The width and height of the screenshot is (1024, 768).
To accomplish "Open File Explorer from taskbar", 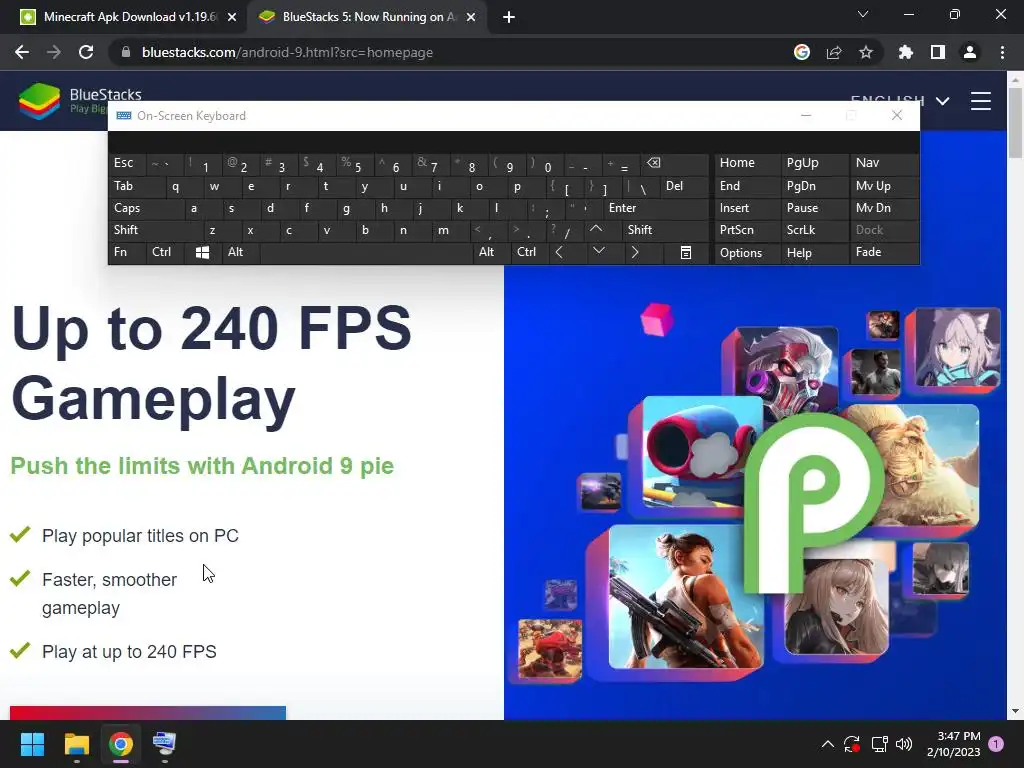I will (76, 744).
